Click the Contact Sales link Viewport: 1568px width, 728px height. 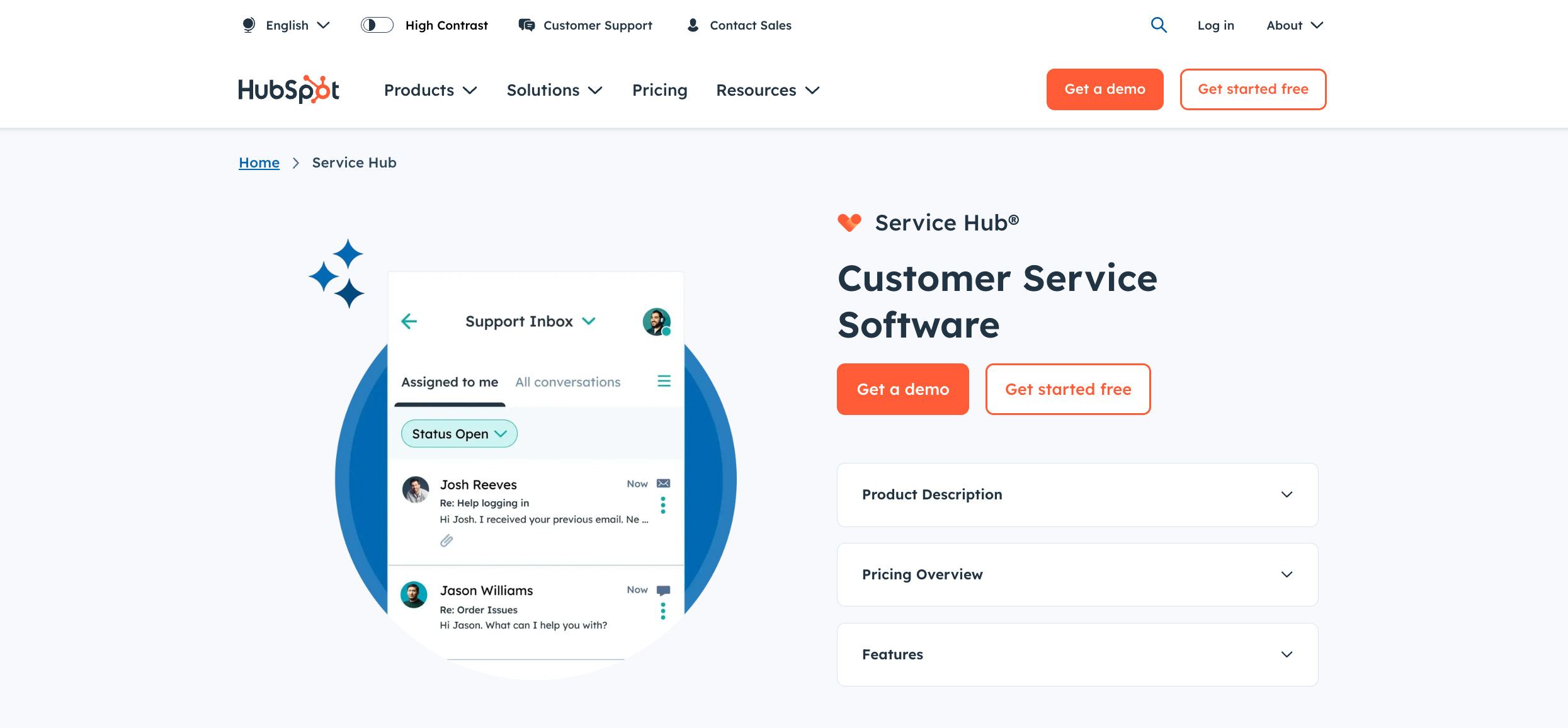coord(751,25)
